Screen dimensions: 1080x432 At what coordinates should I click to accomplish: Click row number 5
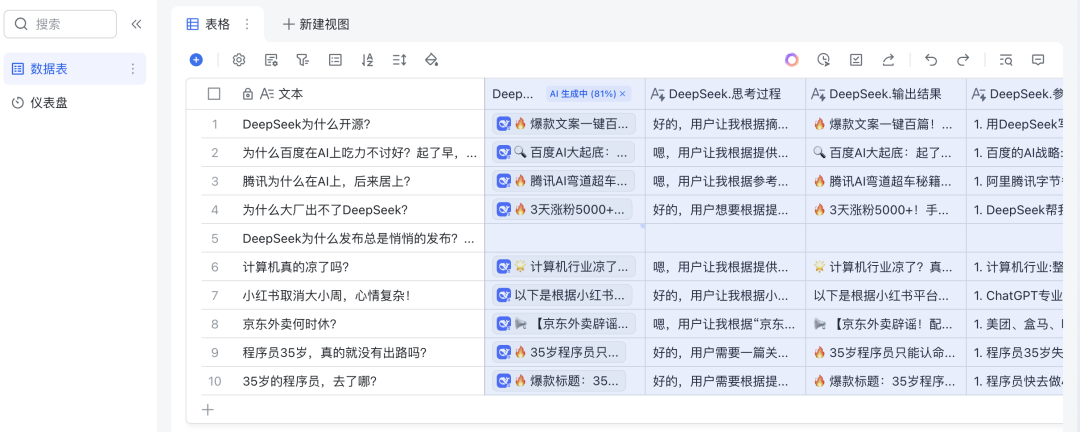tap(215, 238)
